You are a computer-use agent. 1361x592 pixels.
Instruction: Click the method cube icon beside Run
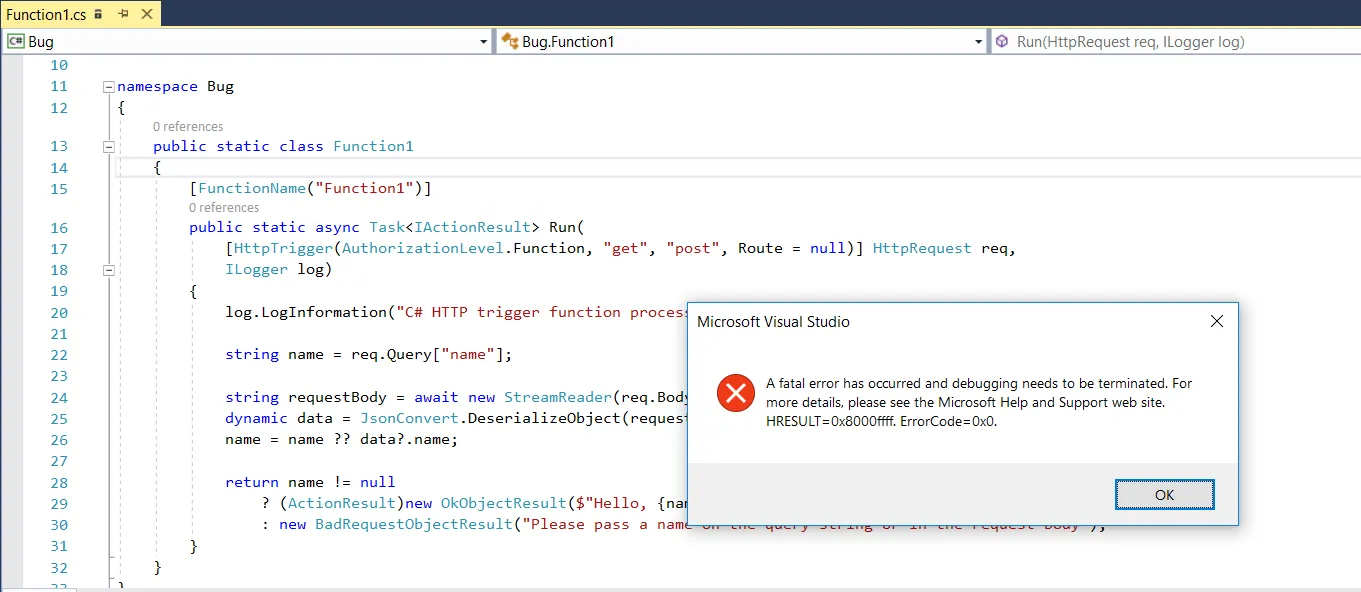(x=1002, y=41)
